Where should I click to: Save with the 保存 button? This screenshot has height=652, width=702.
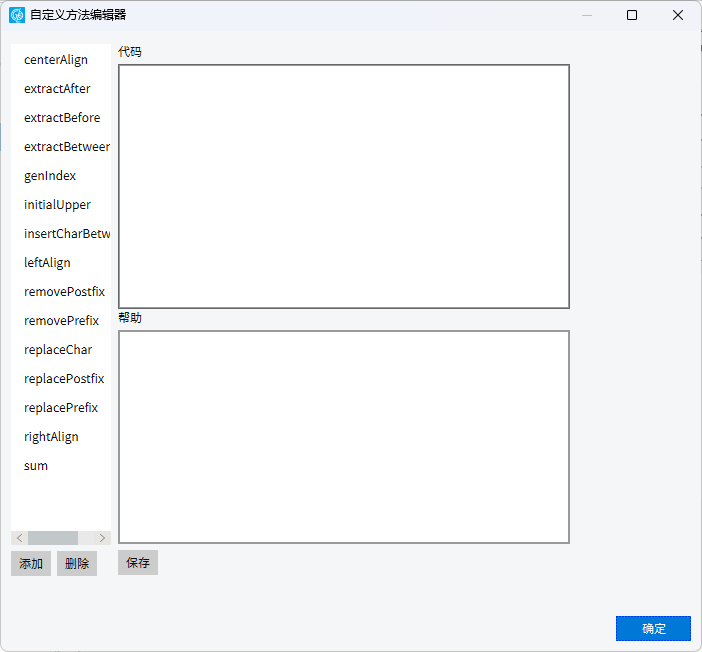138,562
